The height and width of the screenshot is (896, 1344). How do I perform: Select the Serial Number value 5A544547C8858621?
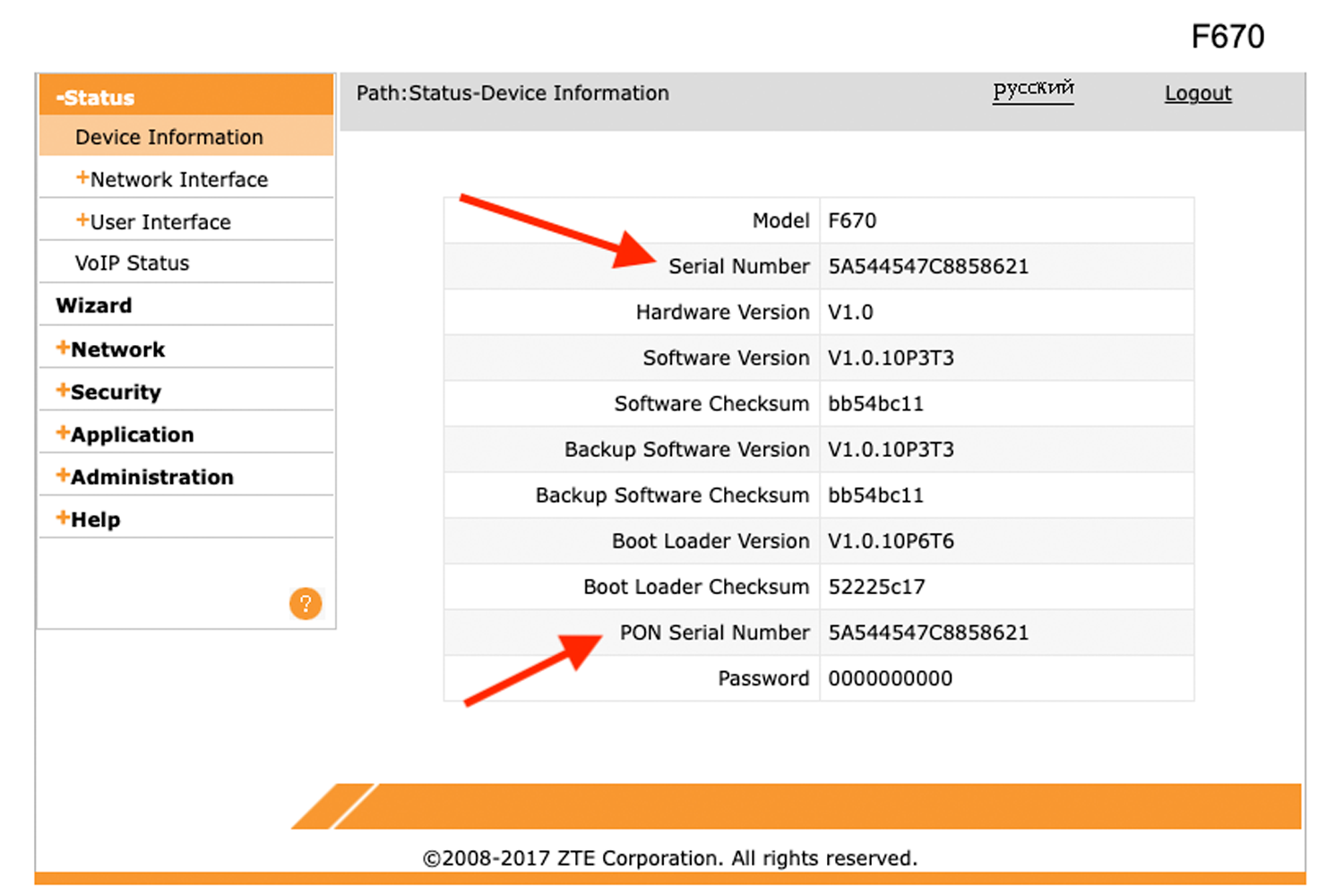(928, 266)
